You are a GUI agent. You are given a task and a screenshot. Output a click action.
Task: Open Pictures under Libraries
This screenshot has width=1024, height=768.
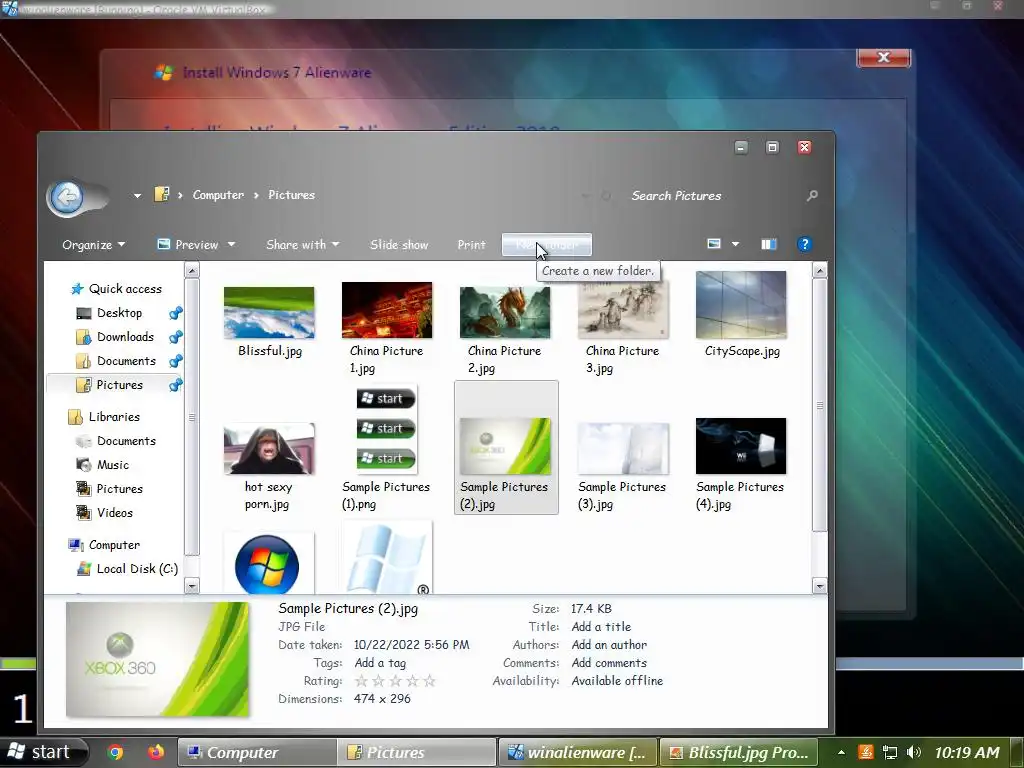click(x=110, y=489)
